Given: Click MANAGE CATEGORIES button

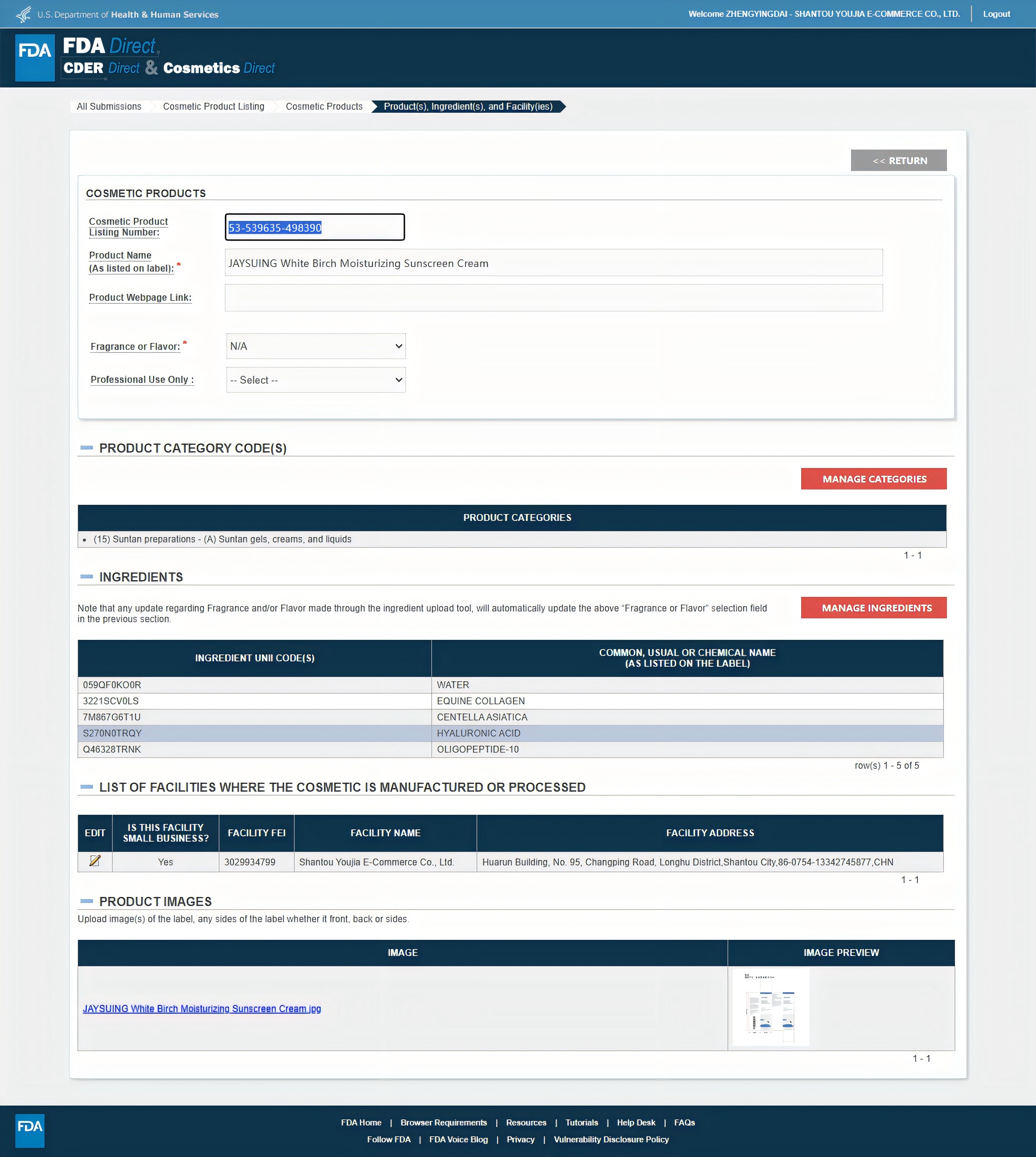Looking at the screenshot, I should pyautogui.click(x=874, y=478).
